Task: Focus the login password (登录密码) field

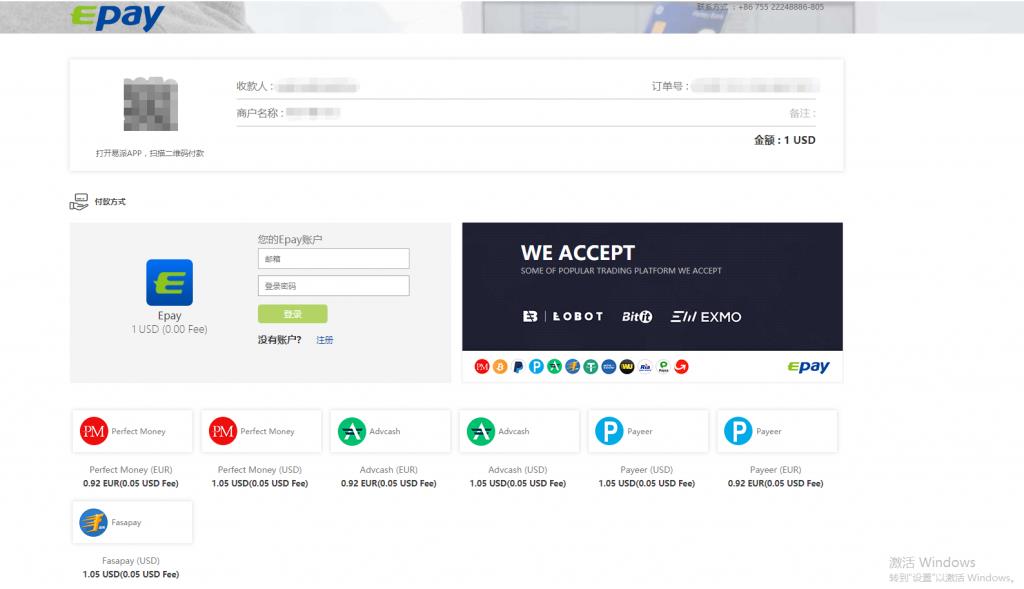Action: [333, 286]
